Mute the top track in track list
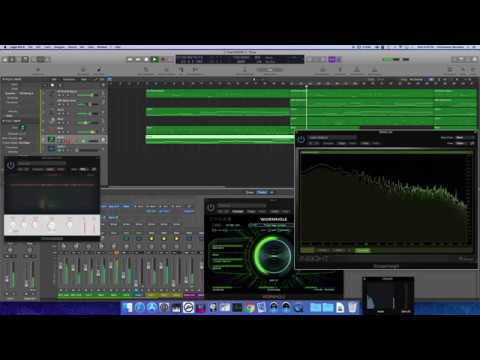This screenshot has width=480, height=360. tap(59, 95)
